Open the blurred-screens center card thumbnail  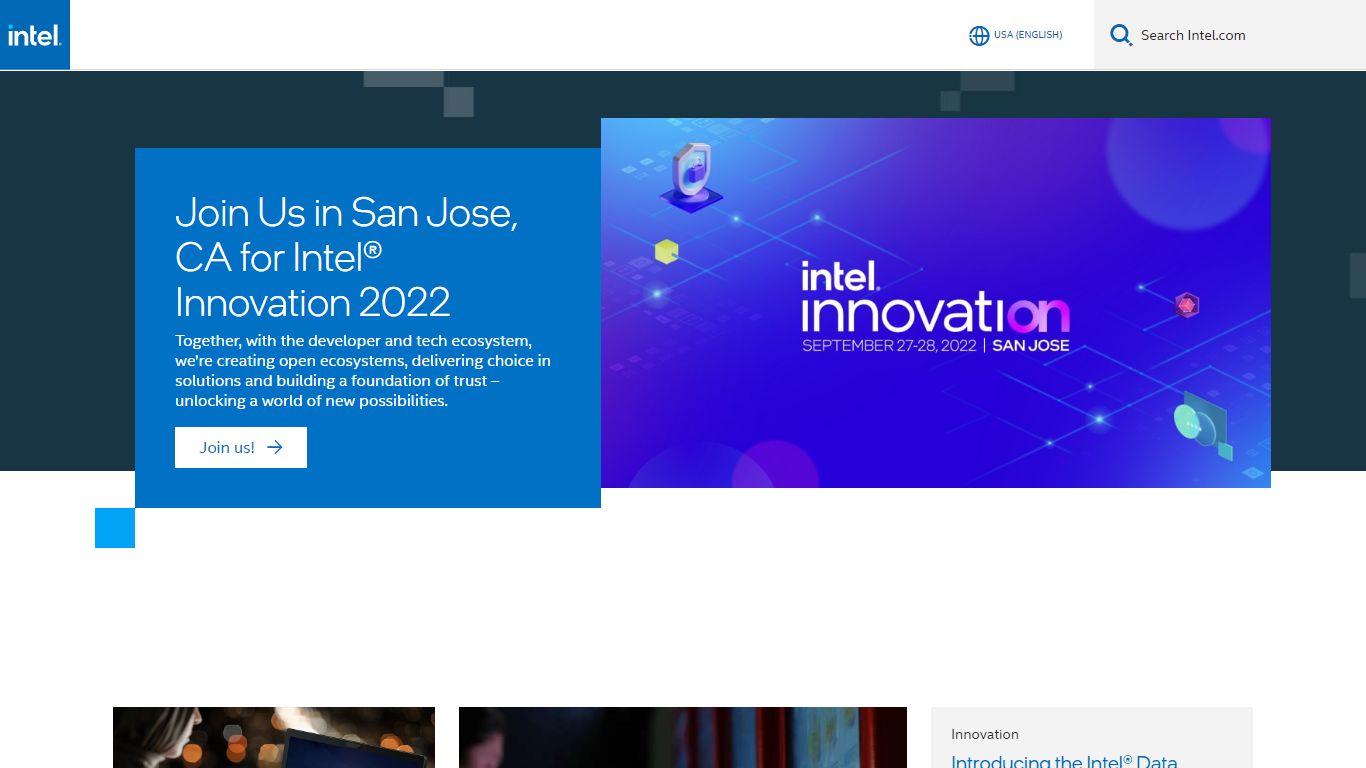(683, 737)
